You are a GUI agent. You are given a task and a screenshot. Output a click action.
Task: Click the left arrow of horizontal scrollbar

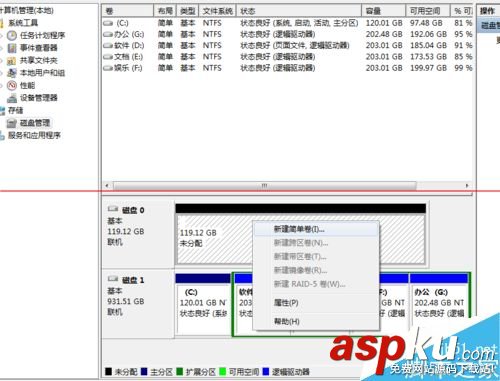[107, 186]
